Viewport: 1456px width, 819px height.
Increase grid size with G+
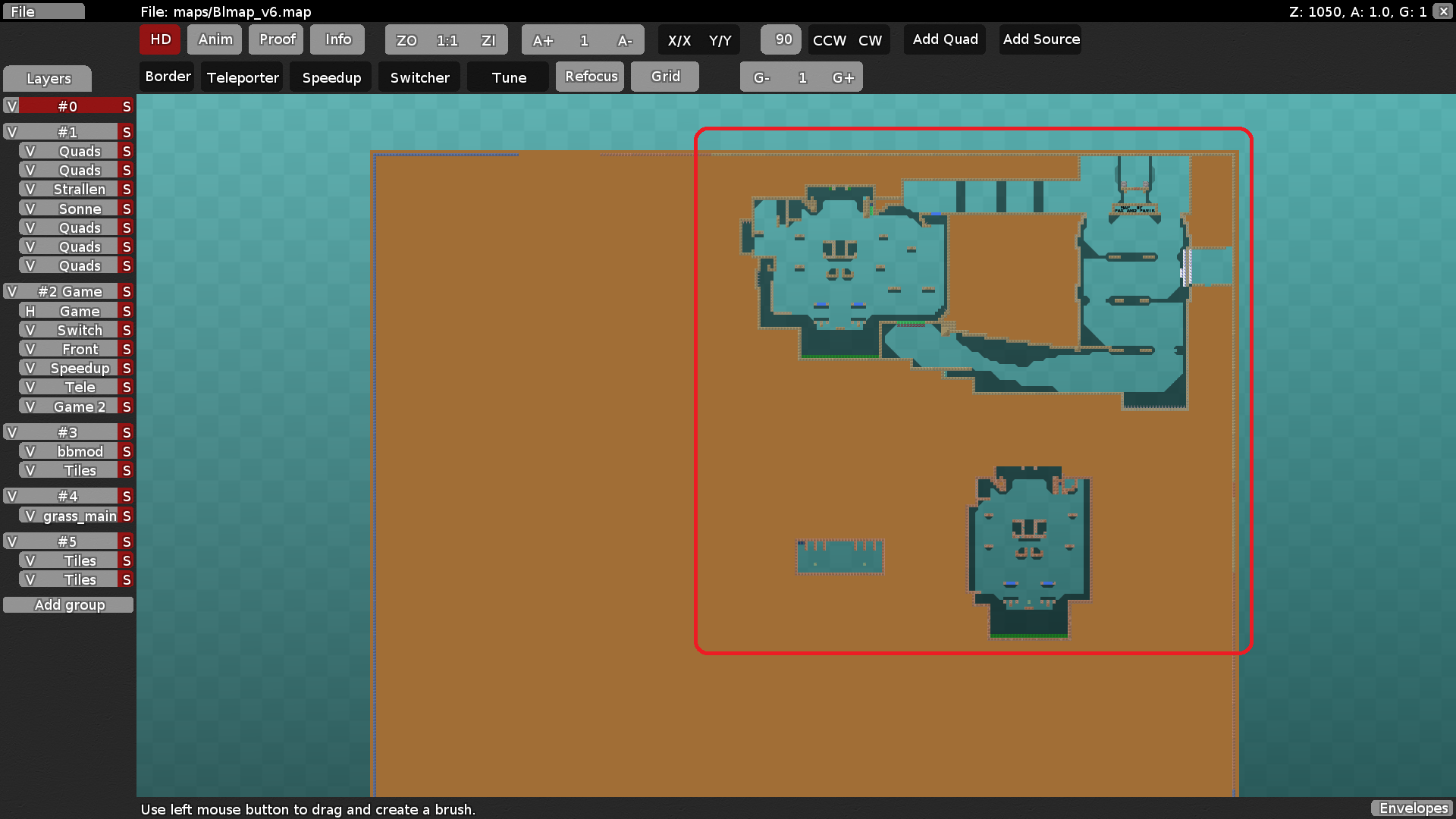click(x=843, y=77)
